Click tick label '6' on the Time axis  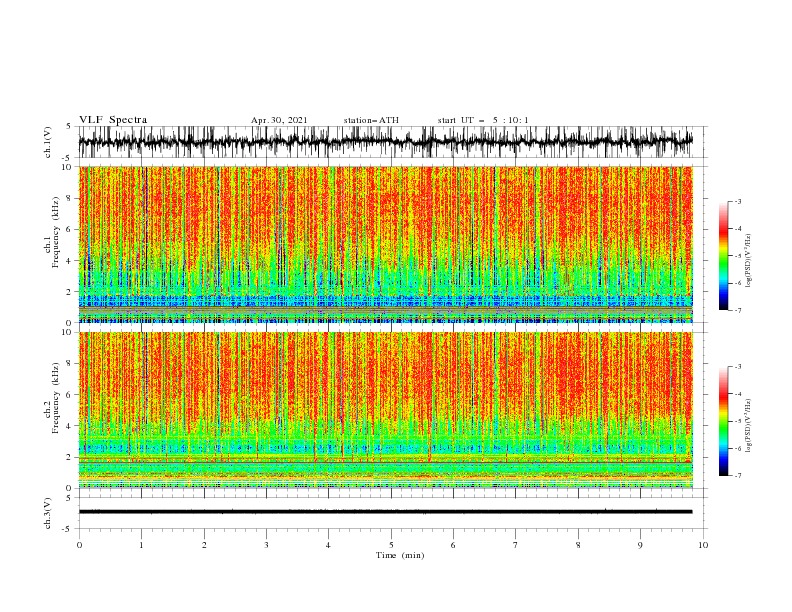point(453,545)
